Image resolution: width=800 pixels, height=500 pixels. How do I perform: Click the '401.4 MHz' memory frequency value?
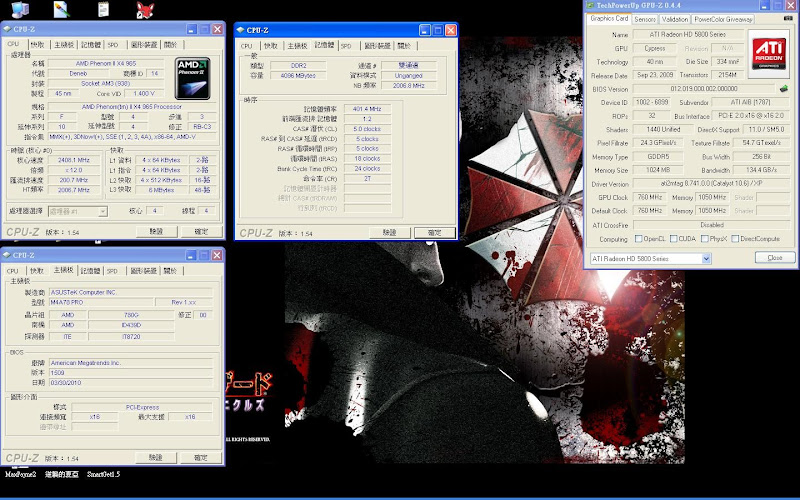coord(367,109)
